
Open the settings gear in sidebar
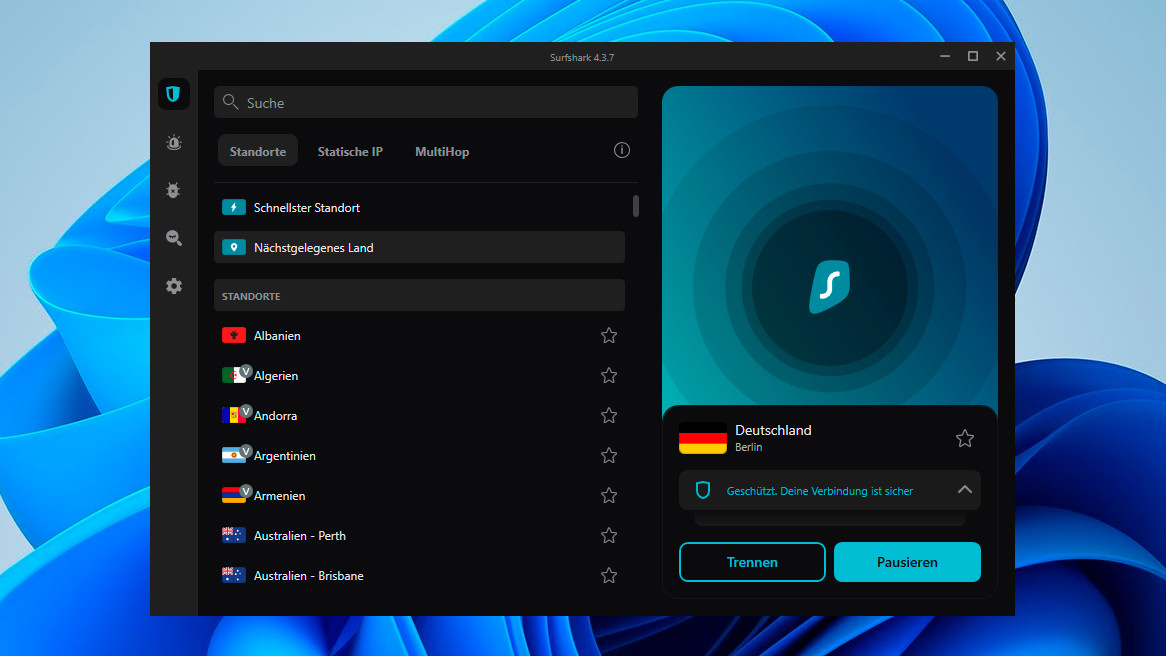[173, 286]
